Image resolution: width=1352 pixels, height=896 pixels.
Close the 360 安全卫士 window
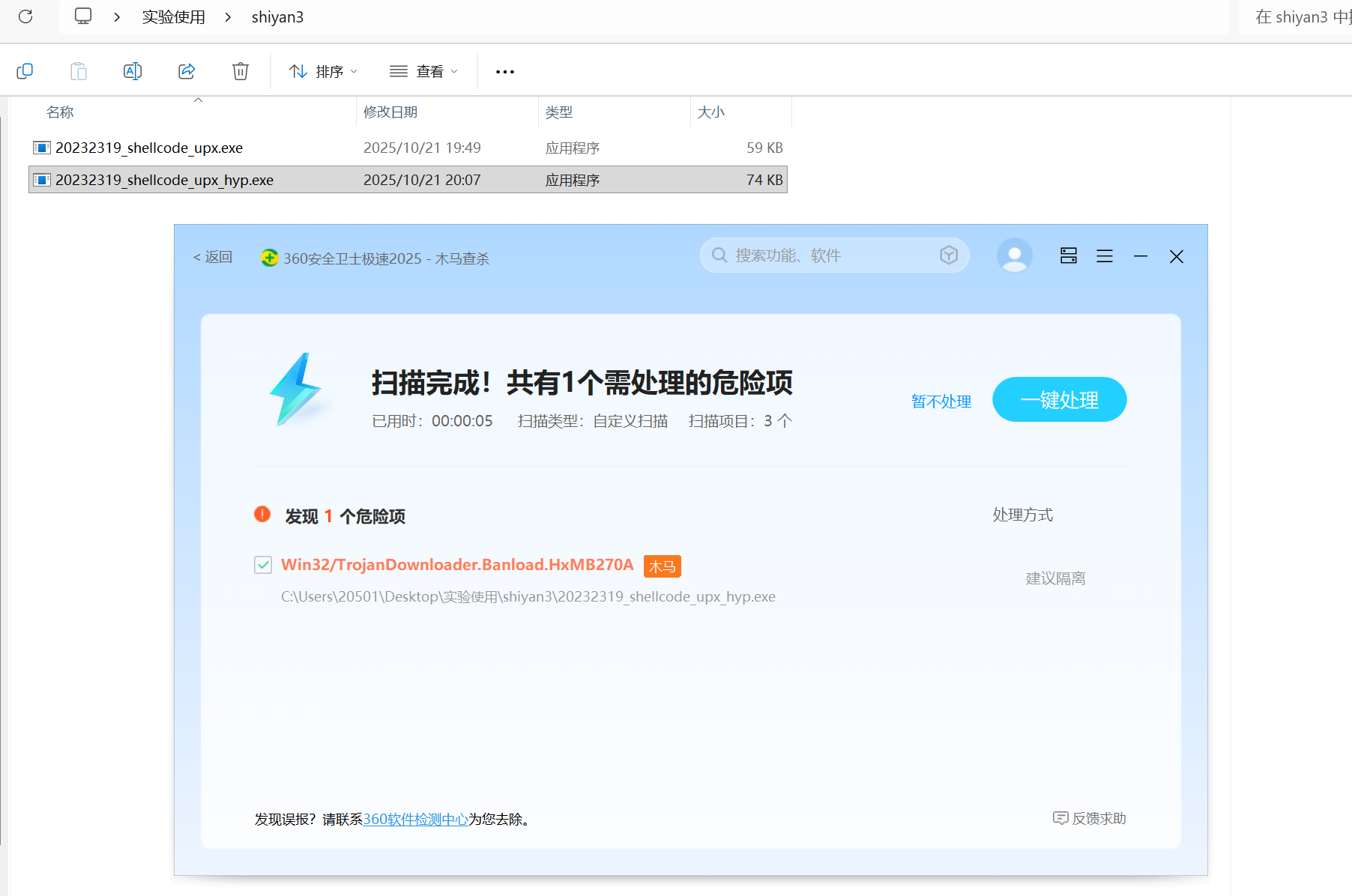click(x=1177, y=257)
